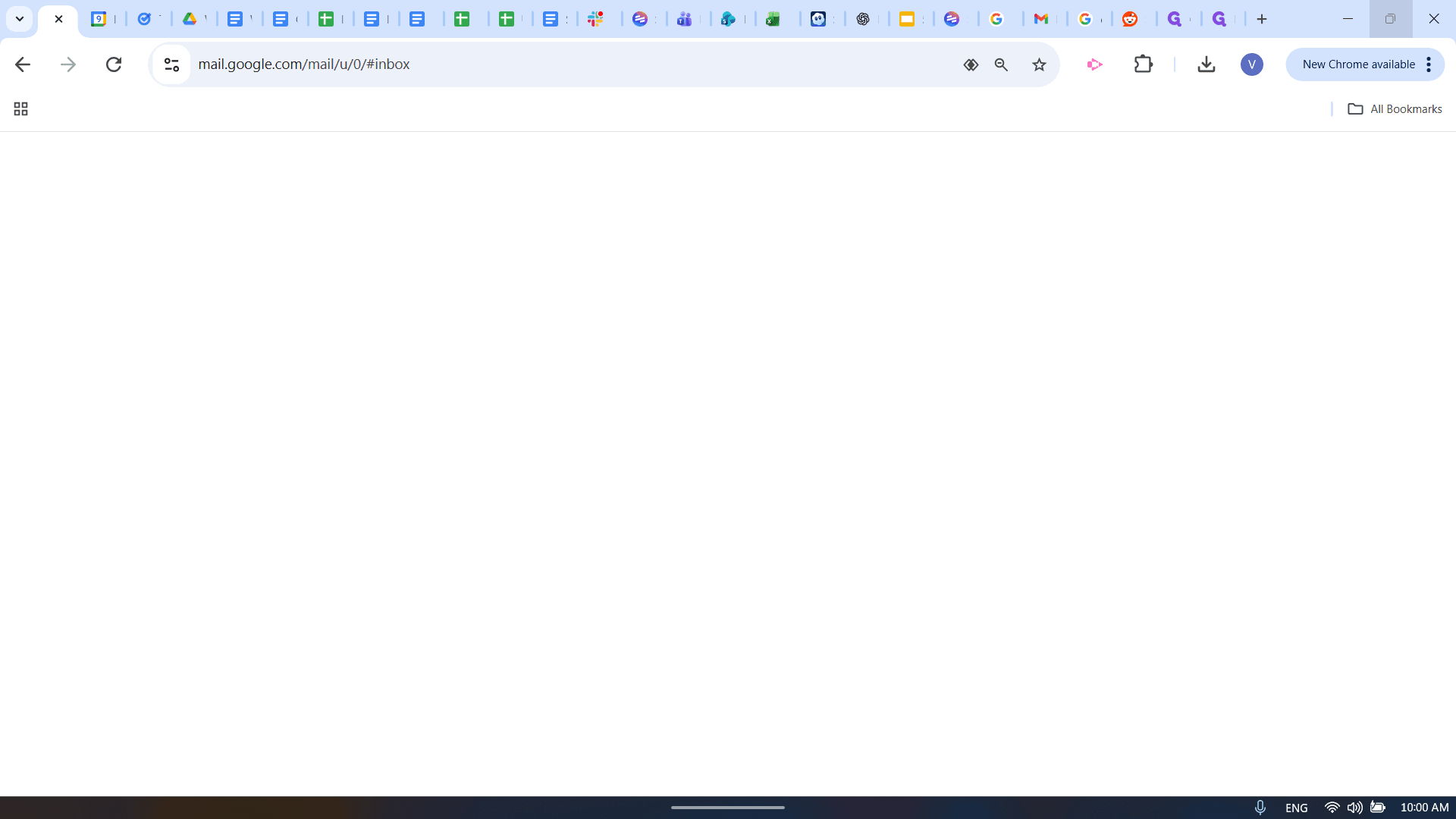1456x819 pixels.
Task: Open the zoom magnifier icon in address bar
Action: pos(1001,64)
